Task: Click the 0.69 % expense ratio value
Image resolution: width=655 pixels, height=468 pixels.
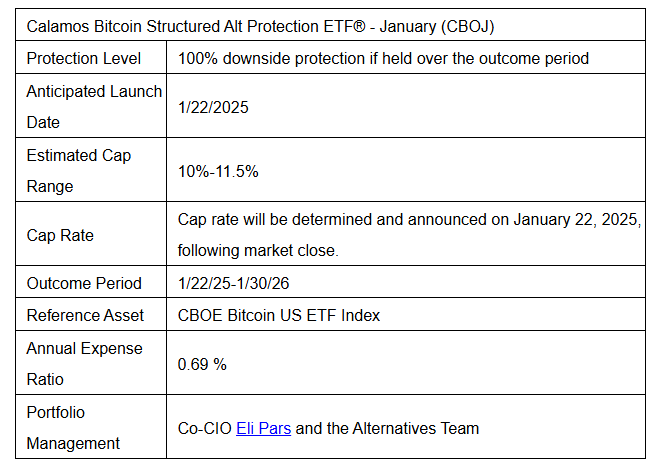Action: 202,364
